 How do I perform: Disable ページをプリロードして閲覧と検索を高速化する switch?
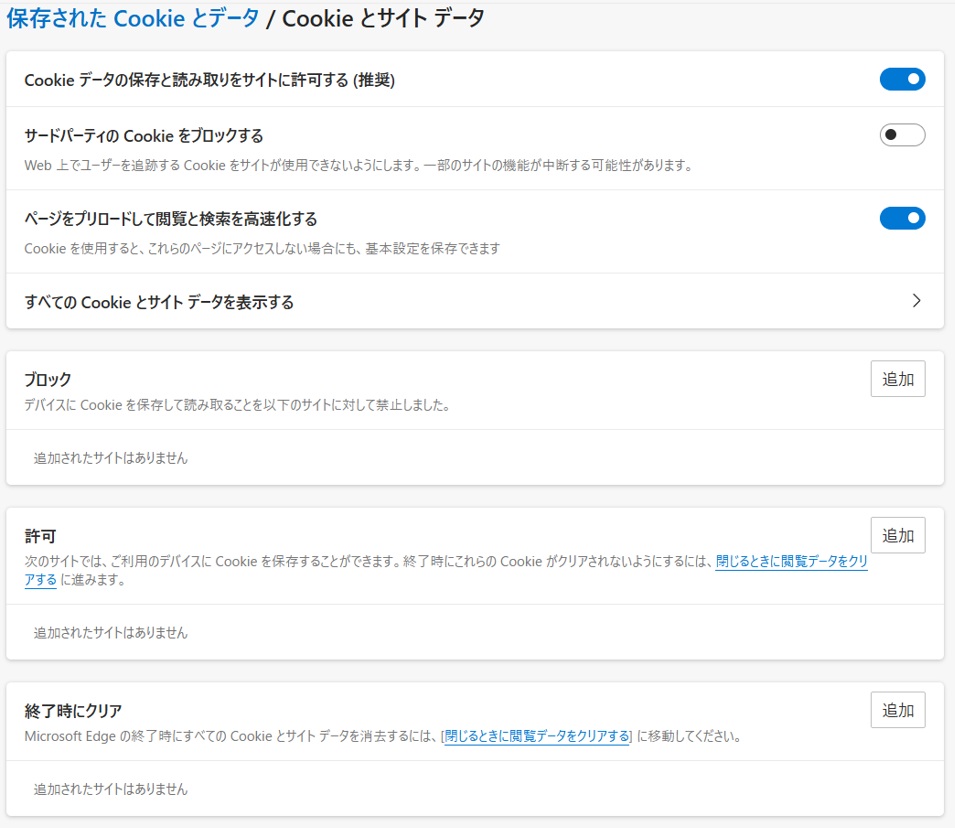click(x=902, y=218)
